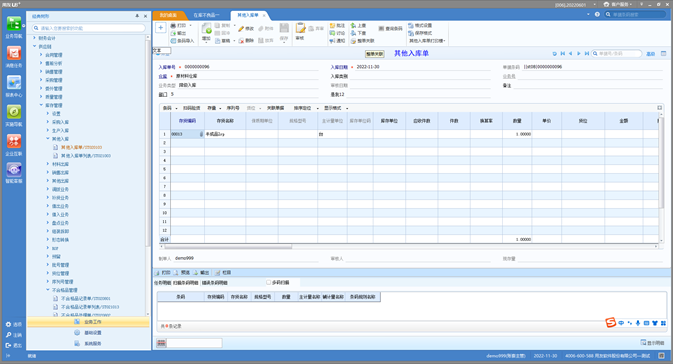673x364 pixels.
Task: Select the 其他入库单 tab
Action: pos(248,15)
